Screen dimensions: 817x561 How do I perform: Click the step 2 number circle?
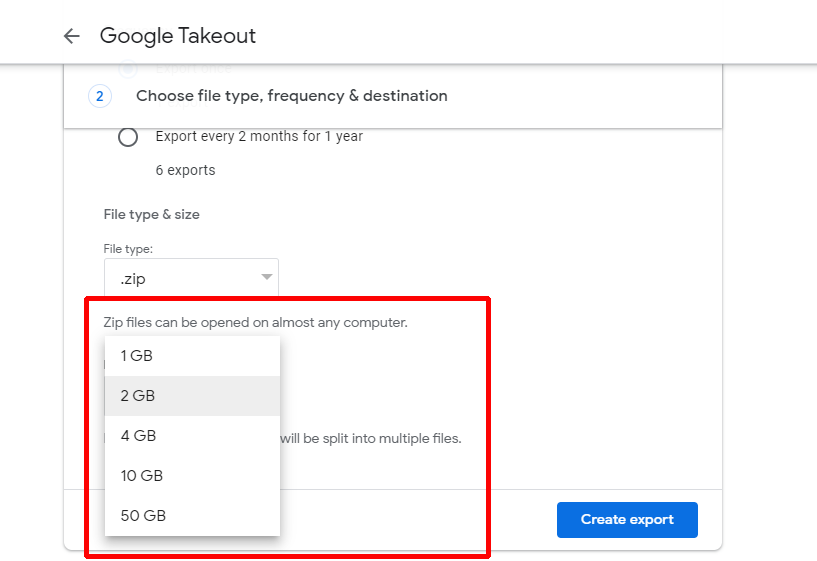[x=99, y=96]
